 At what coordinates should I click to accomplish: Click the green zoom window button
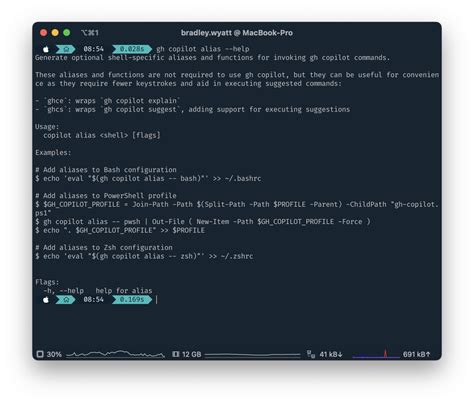67,33
